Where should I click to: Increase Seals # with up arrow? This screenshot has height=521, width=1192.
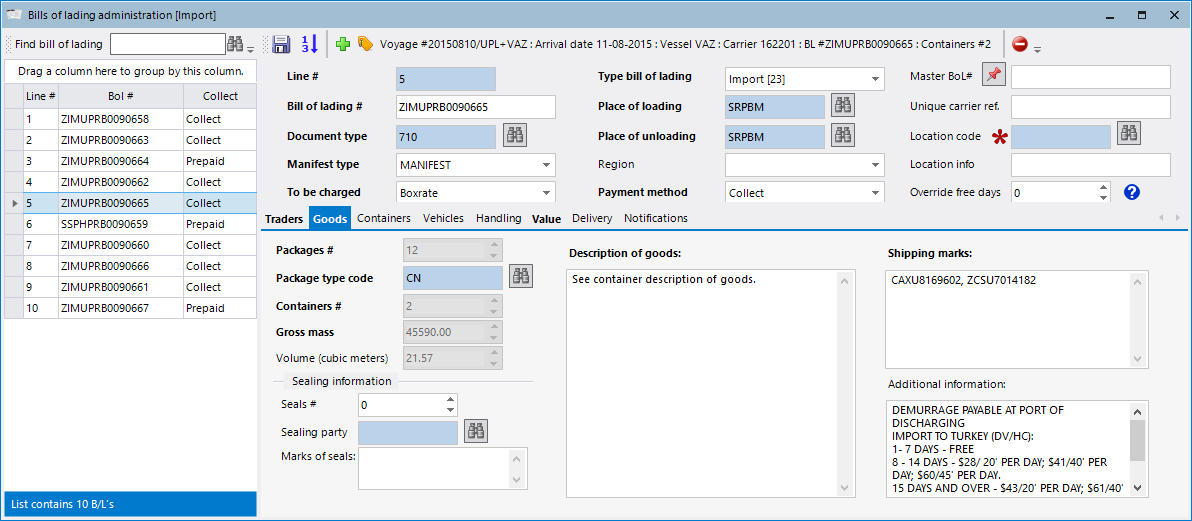click(x=450, y=399)
